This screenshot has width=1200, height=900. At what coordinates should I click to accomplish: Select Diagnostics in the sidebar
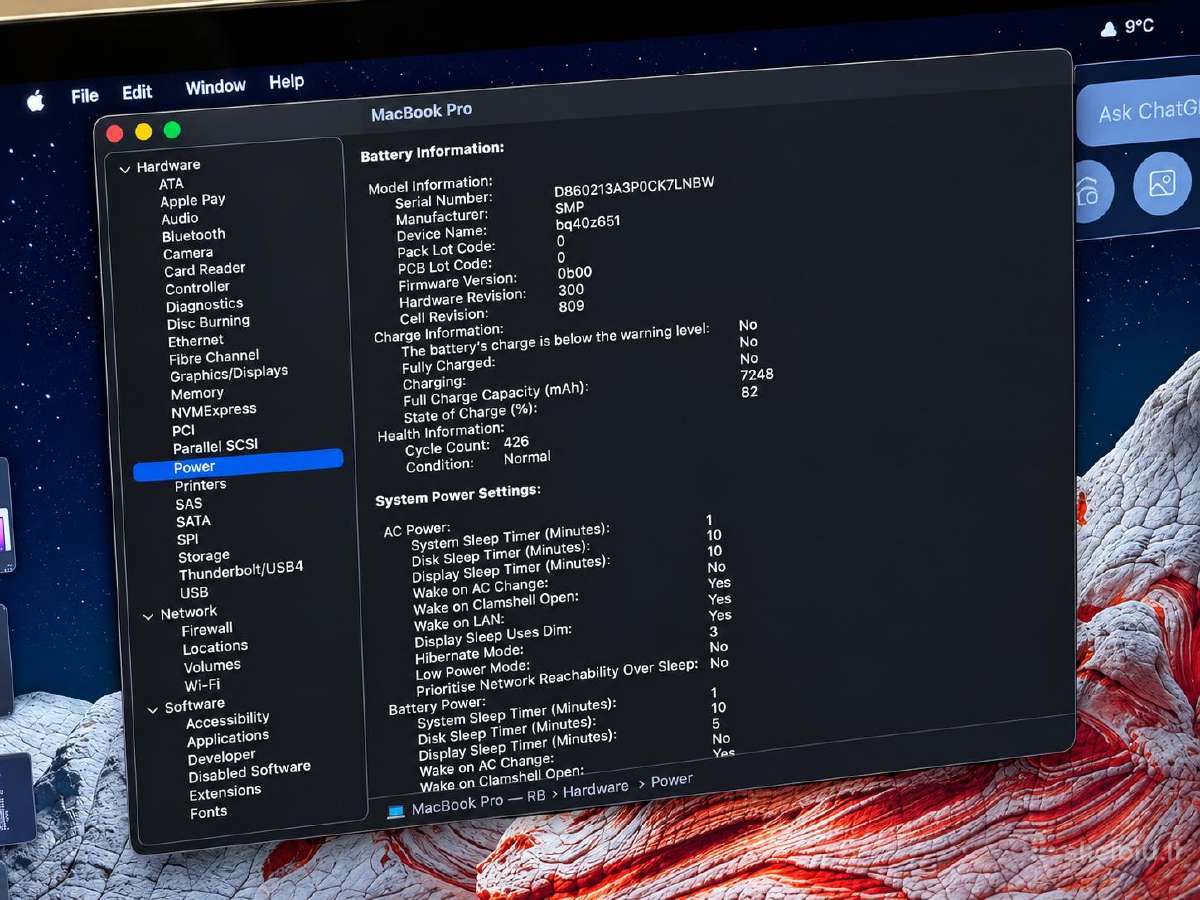point(204,304)
